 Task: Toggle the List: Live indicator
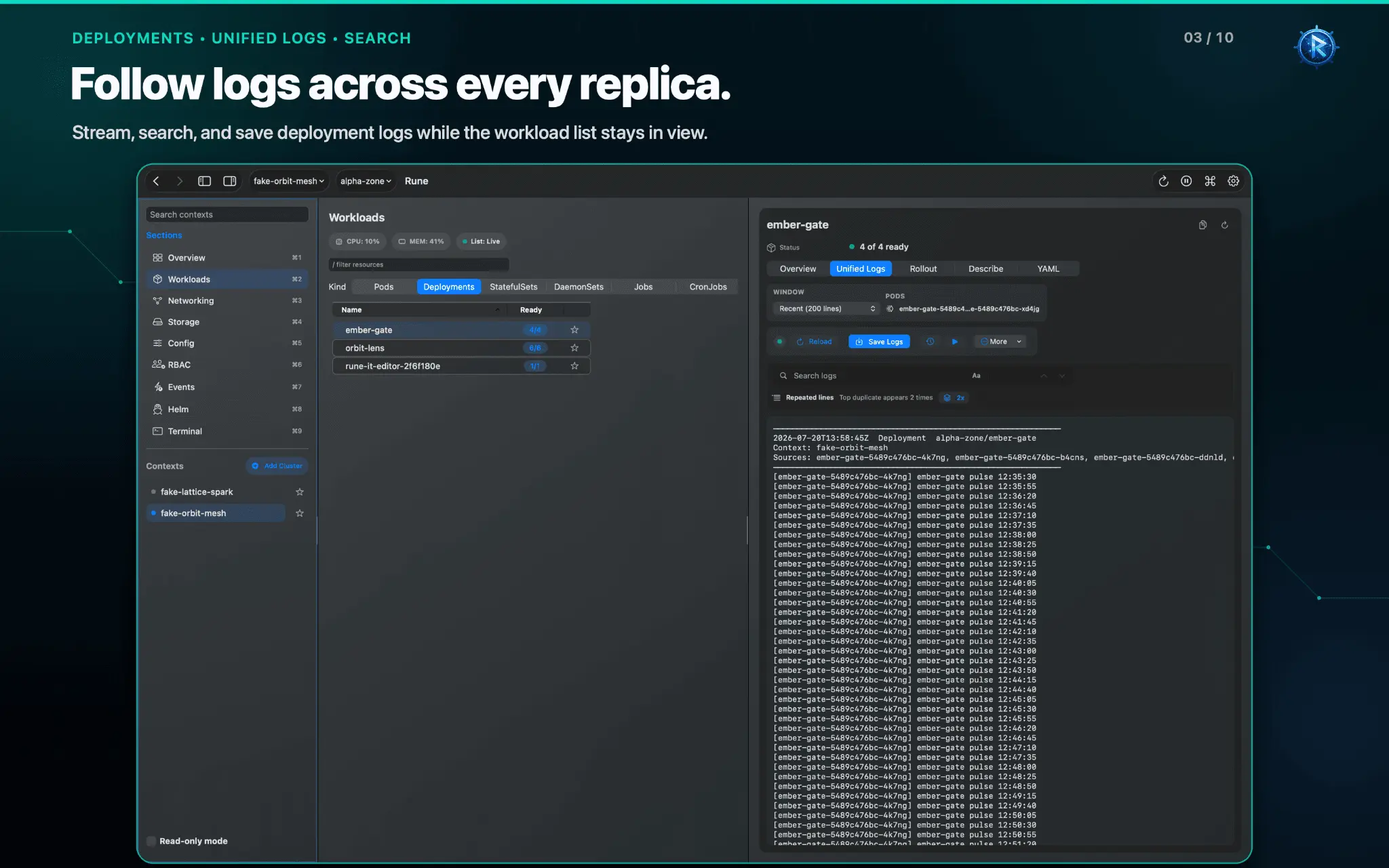[481, 241]
